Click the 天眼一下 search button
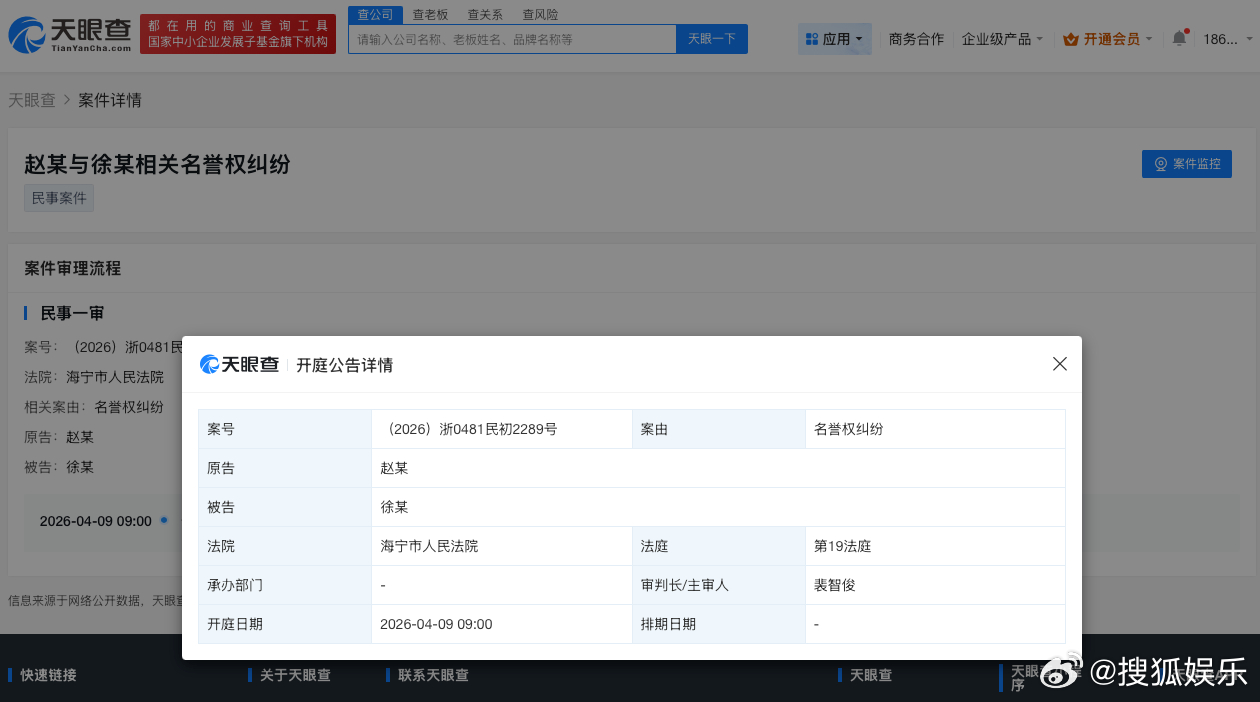 711,38
